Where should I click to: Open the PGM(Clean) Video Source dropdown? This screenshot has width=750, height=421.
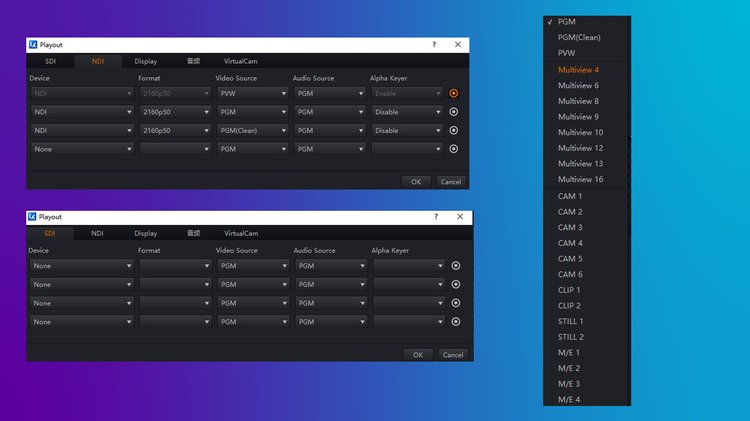[251, 130]
